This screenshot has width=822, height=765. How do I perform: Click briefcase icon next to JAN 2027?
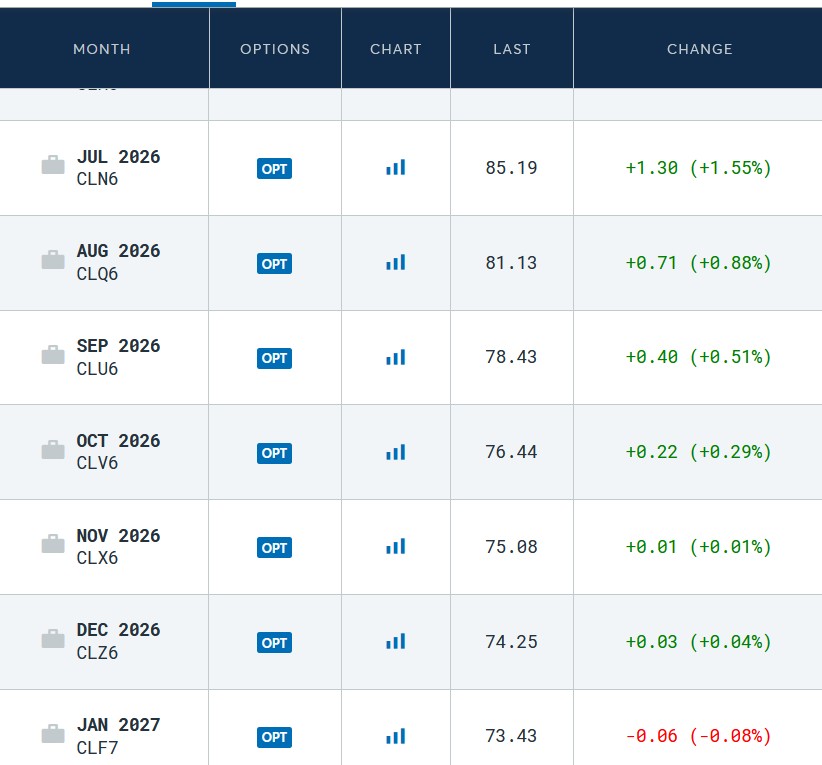pyautogui.click(x=53, y=734)
